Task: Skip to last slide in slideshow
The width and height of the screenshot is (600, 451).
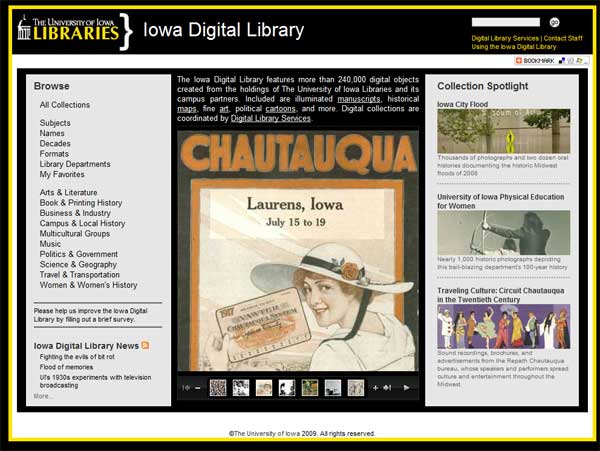Action: click(x=387, y=387)
